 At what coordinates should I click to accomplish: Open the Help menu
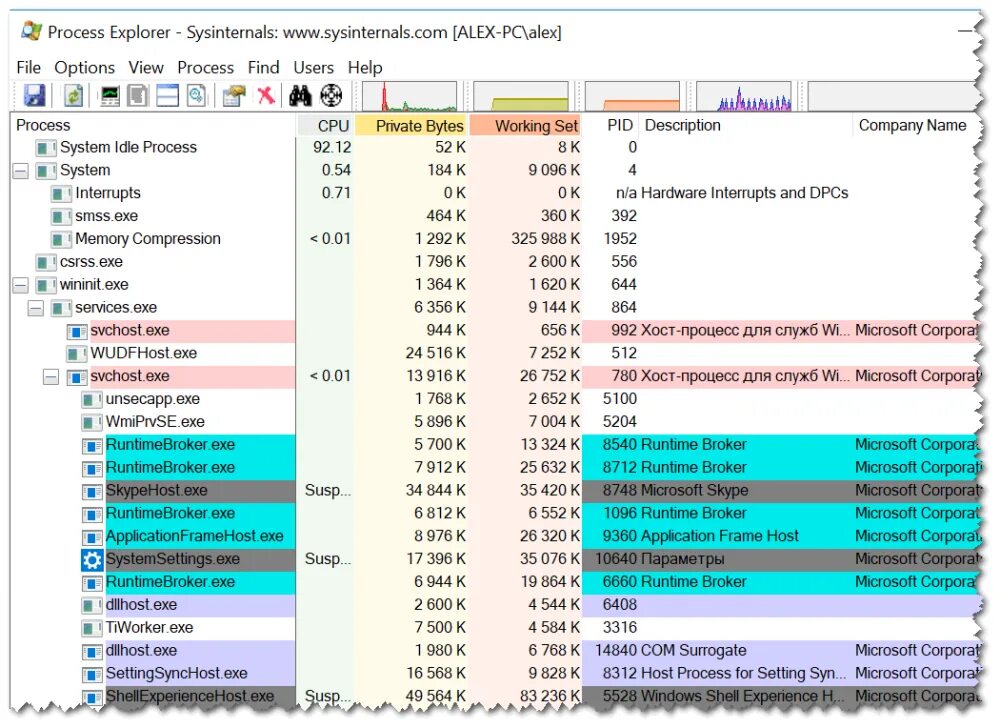(365, 68)
